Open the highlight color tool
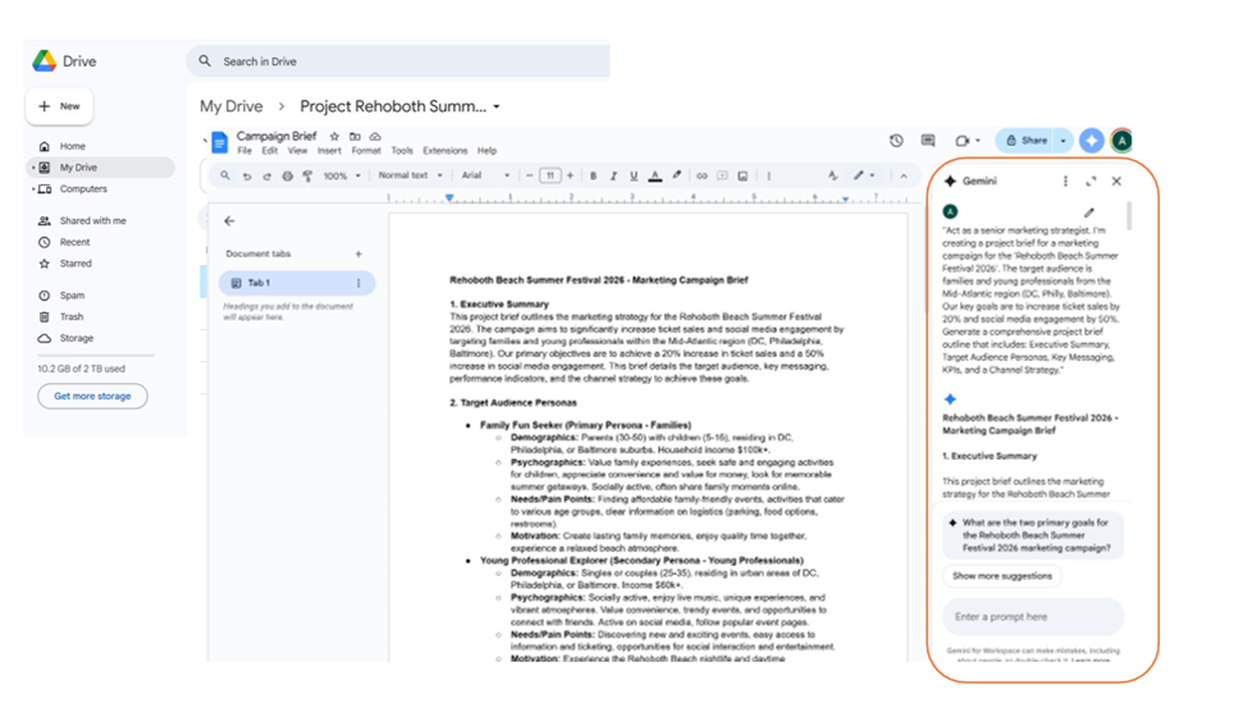Viewport: 1248px width, 702px height. tap(676, 176)
